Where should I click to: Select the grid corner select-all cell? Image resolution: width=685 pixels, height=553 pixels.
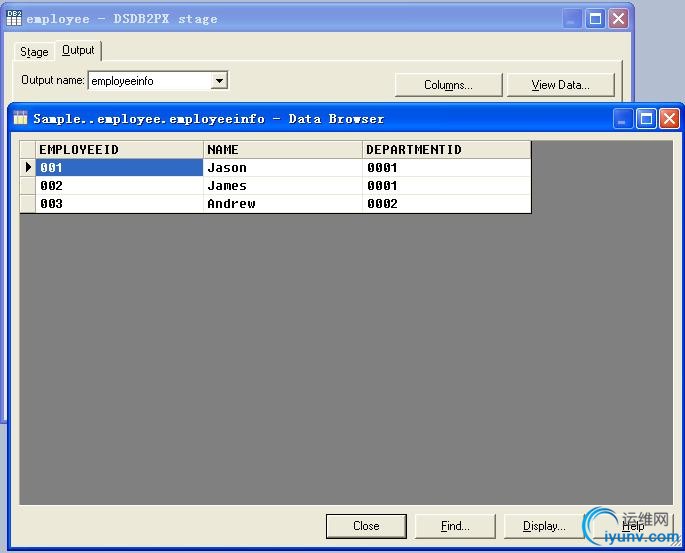[x=28, y=149]
